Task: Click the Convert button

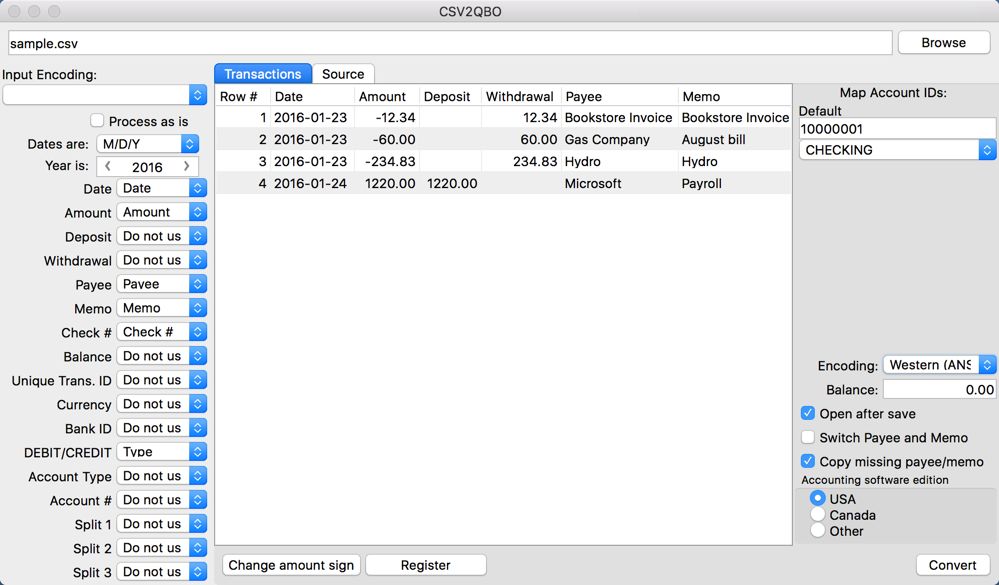Action: [952, 565]
